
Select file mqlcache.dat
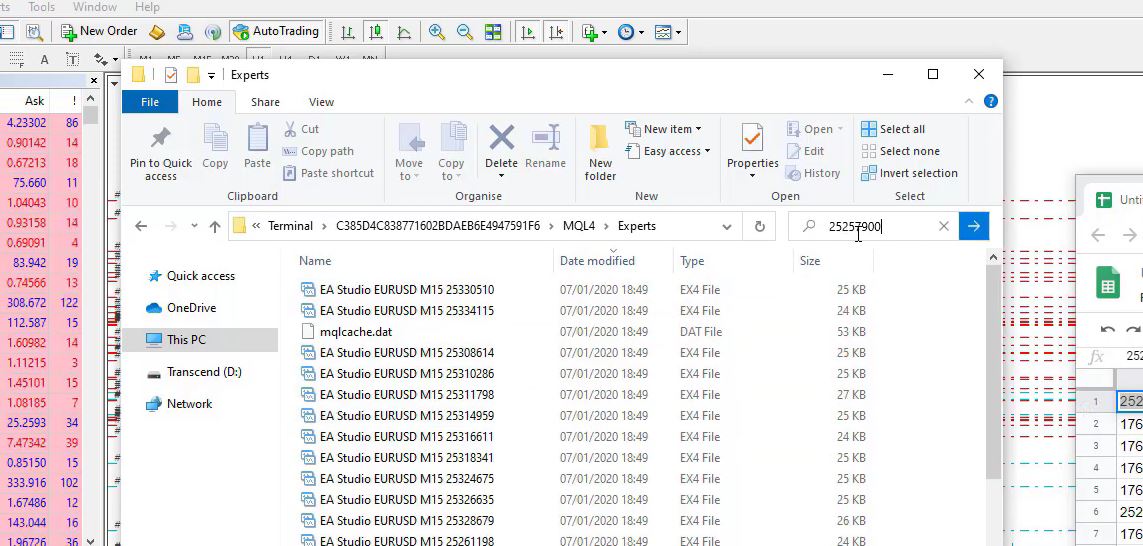pyautogui.click(x=346, y=332)
